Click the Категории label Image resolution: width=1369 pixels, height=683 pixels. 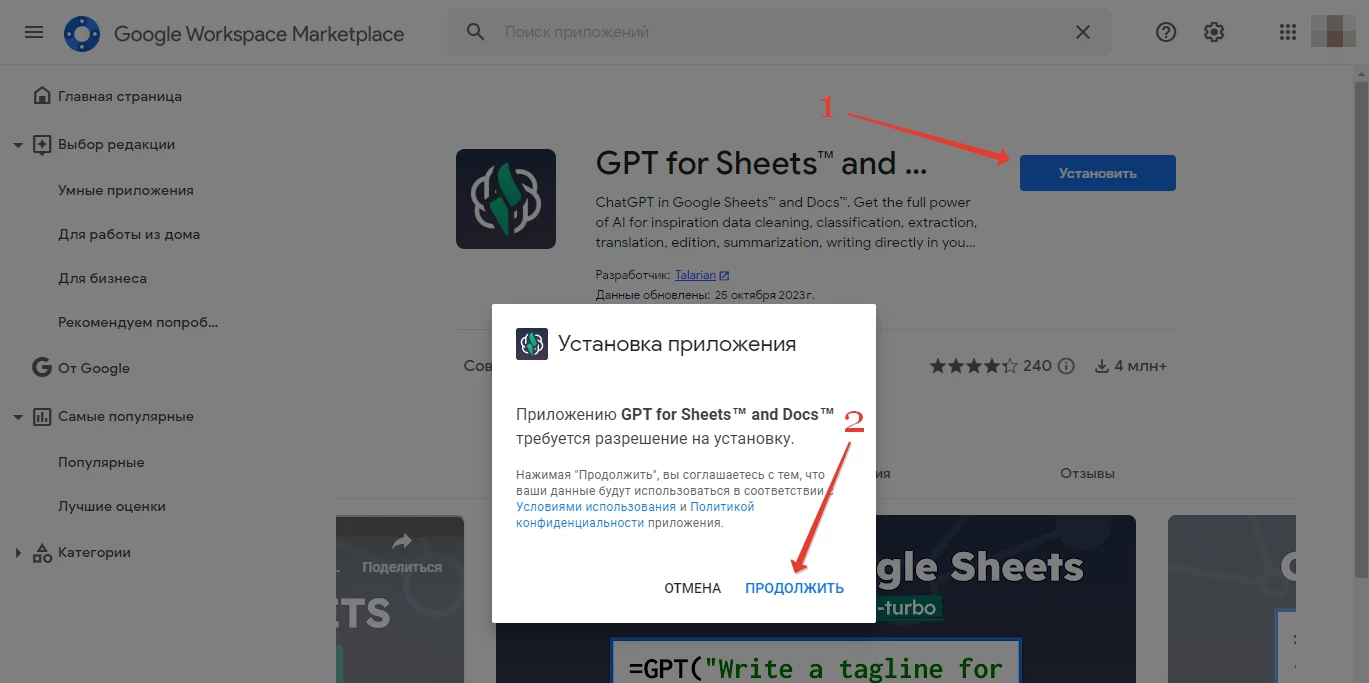click(95, 552)
